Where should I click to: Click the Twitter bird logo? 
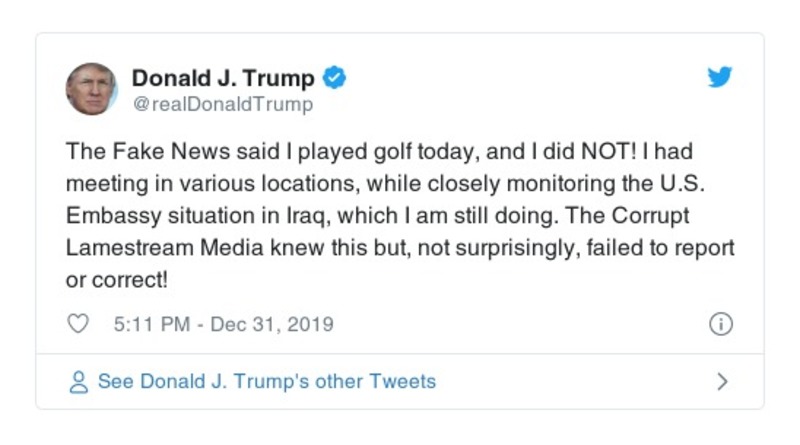point(720,77)
